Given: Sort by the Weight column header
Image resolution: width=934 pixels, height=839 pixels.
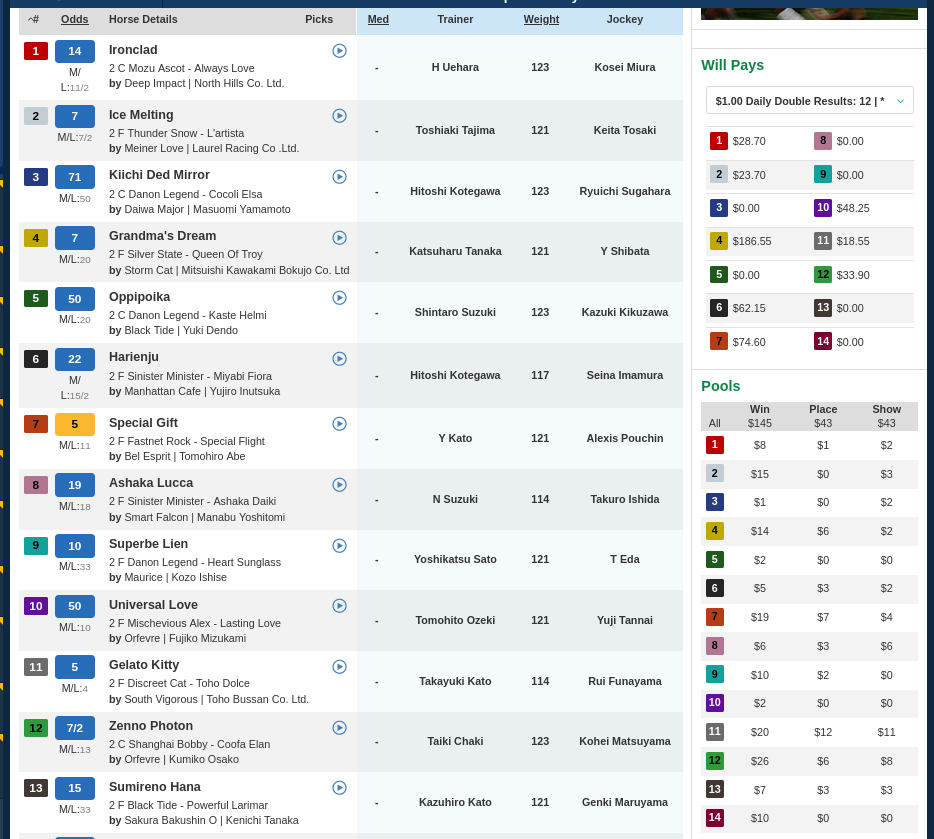Looking at the screenshot, I should (541, 19).
